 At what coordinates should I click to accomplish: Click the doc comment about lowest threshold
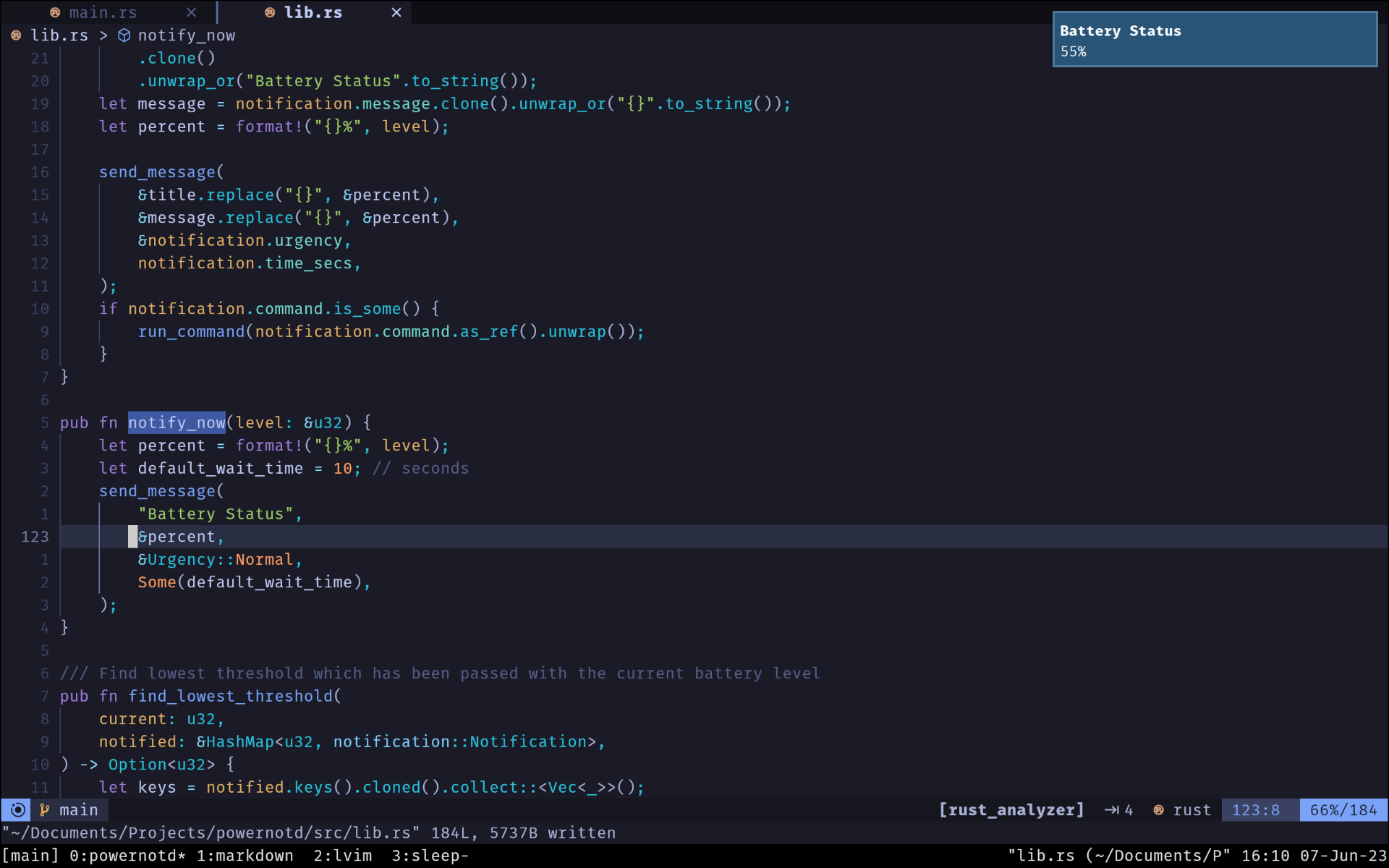pos(440,673)
